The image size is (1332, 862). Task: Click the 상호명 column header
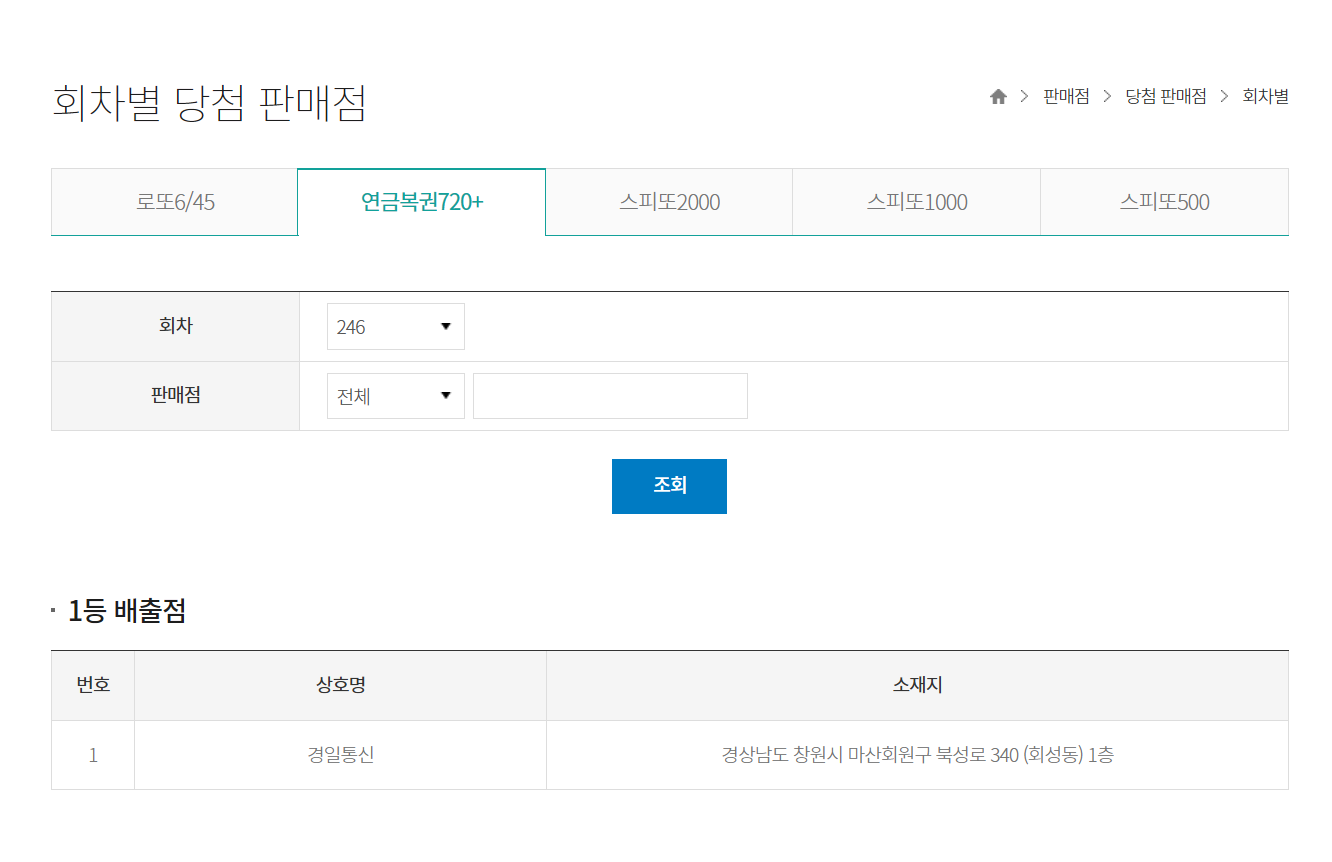click(x=341, y=686)
